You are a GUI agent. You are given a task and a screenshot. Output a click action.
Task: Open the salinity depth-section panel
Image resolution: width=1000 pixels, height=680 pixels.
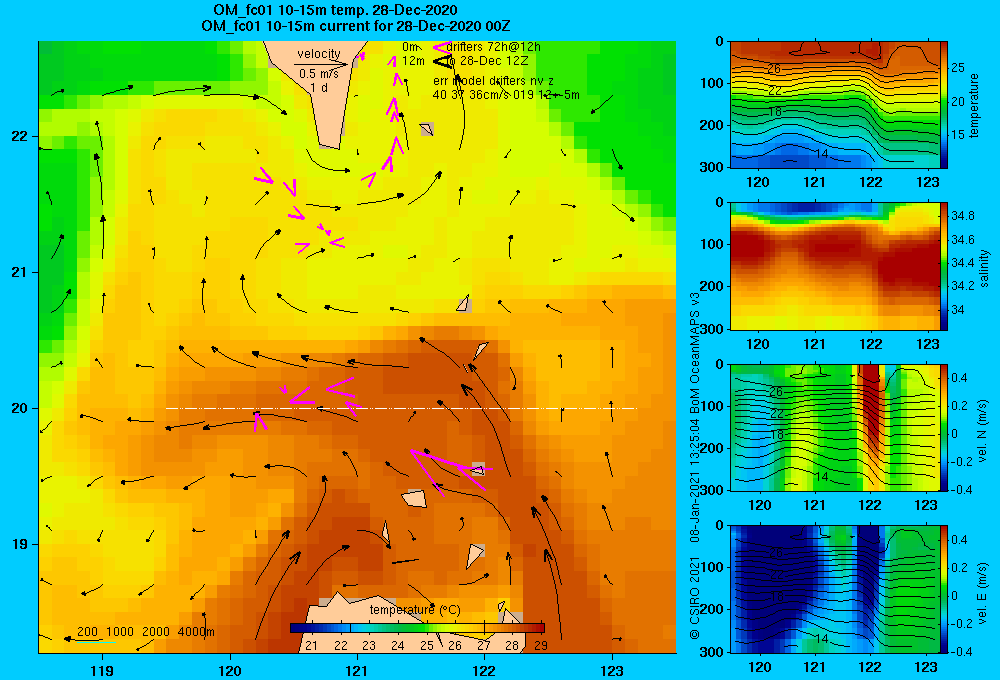(x=835, y=266)
